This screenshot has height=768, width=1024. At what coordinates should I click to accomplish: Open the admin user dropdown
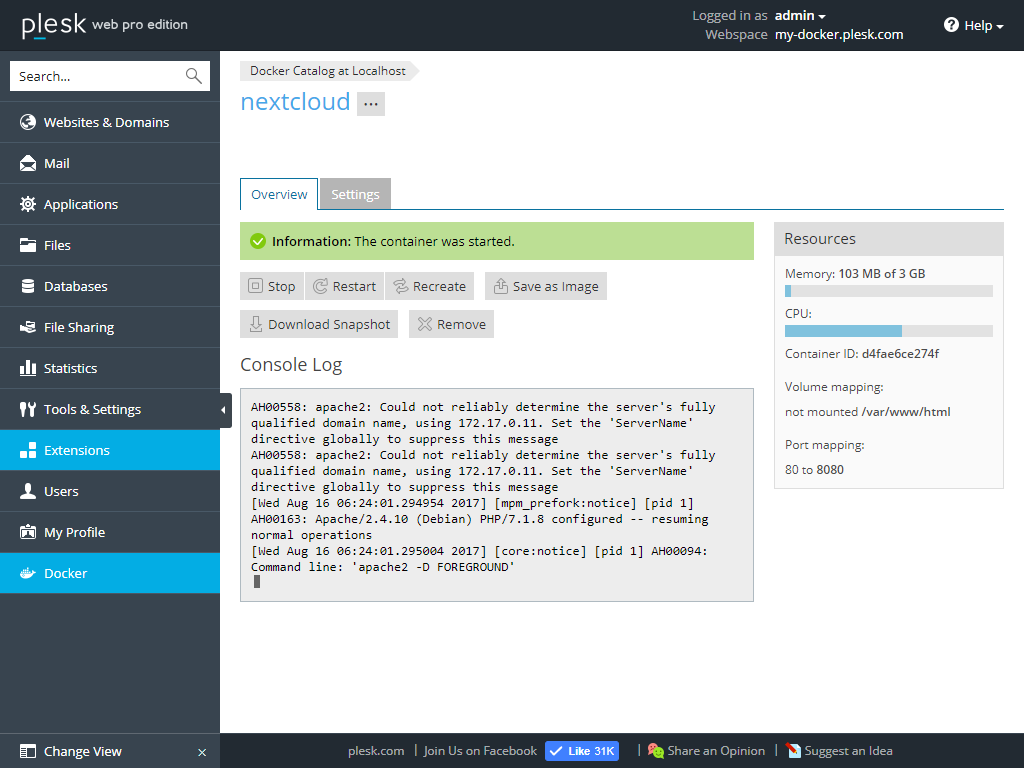(800, 16)
